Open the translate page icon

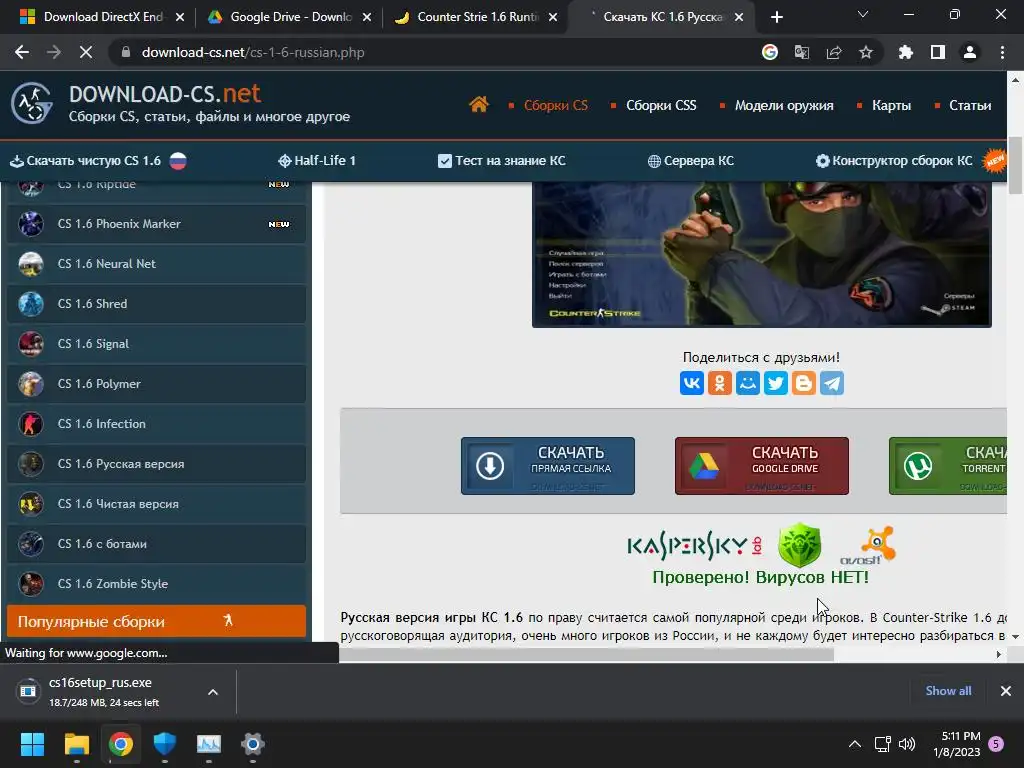click(x=802, y=52)
